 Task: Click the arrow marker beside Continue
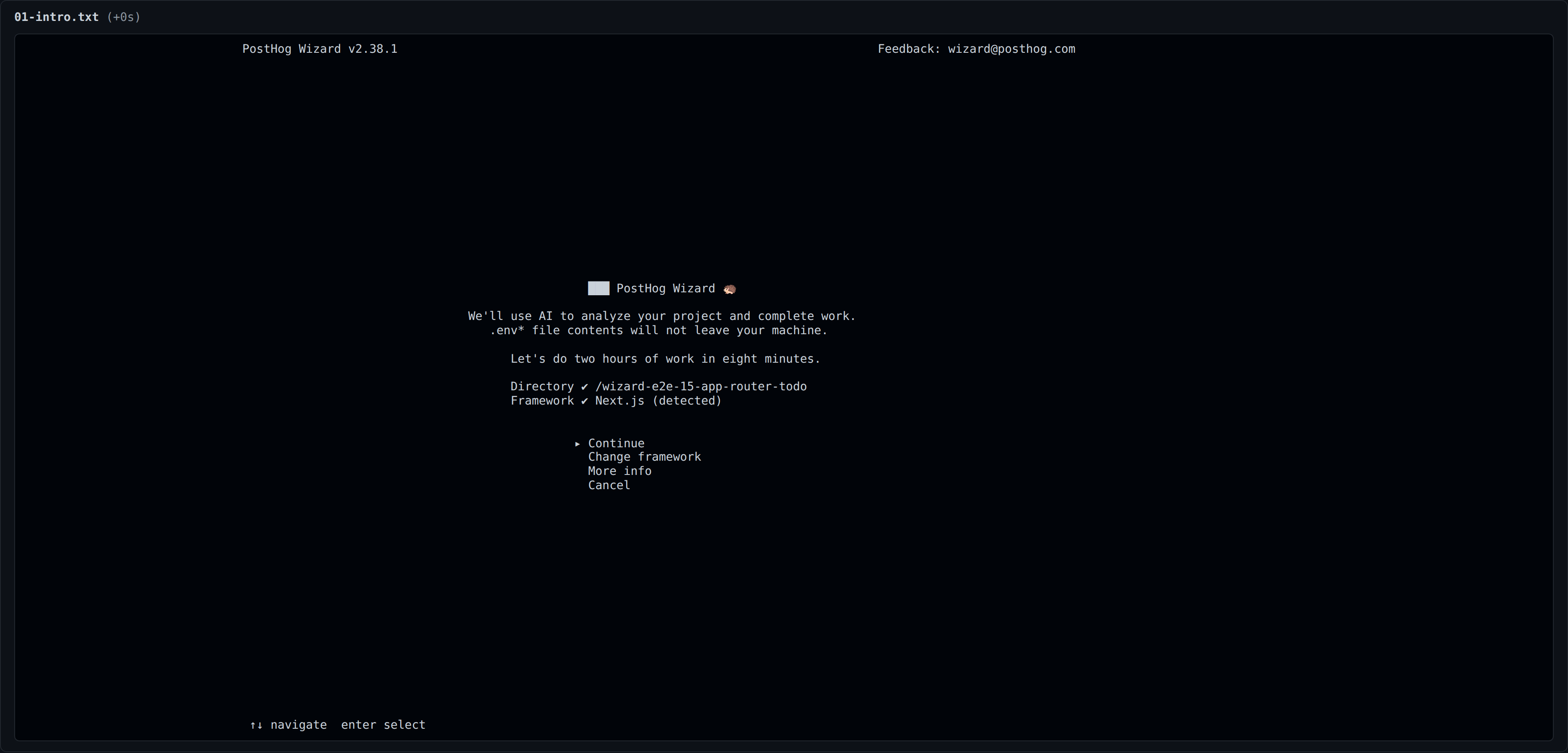tap(578, 444)
